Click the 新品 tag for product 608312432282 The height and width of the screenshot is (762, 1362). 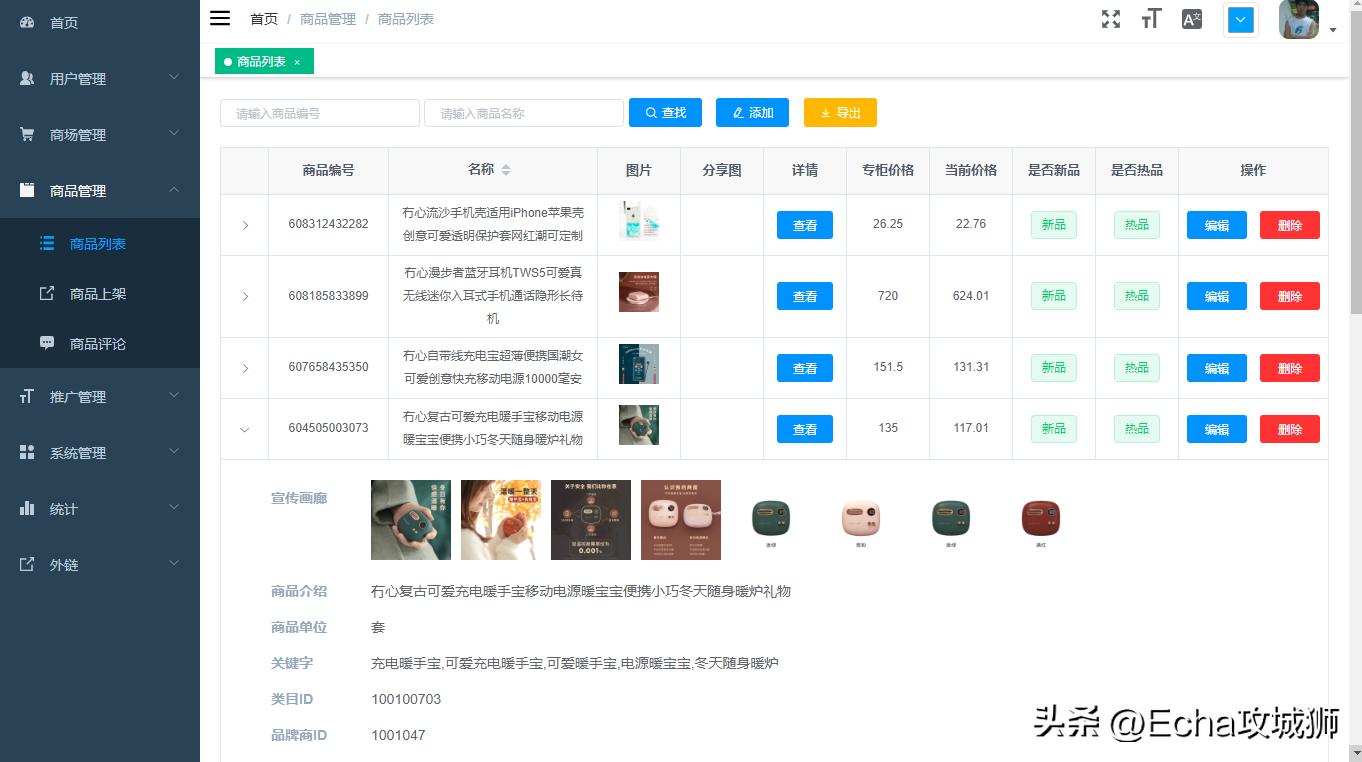(x=1053, y=224)
